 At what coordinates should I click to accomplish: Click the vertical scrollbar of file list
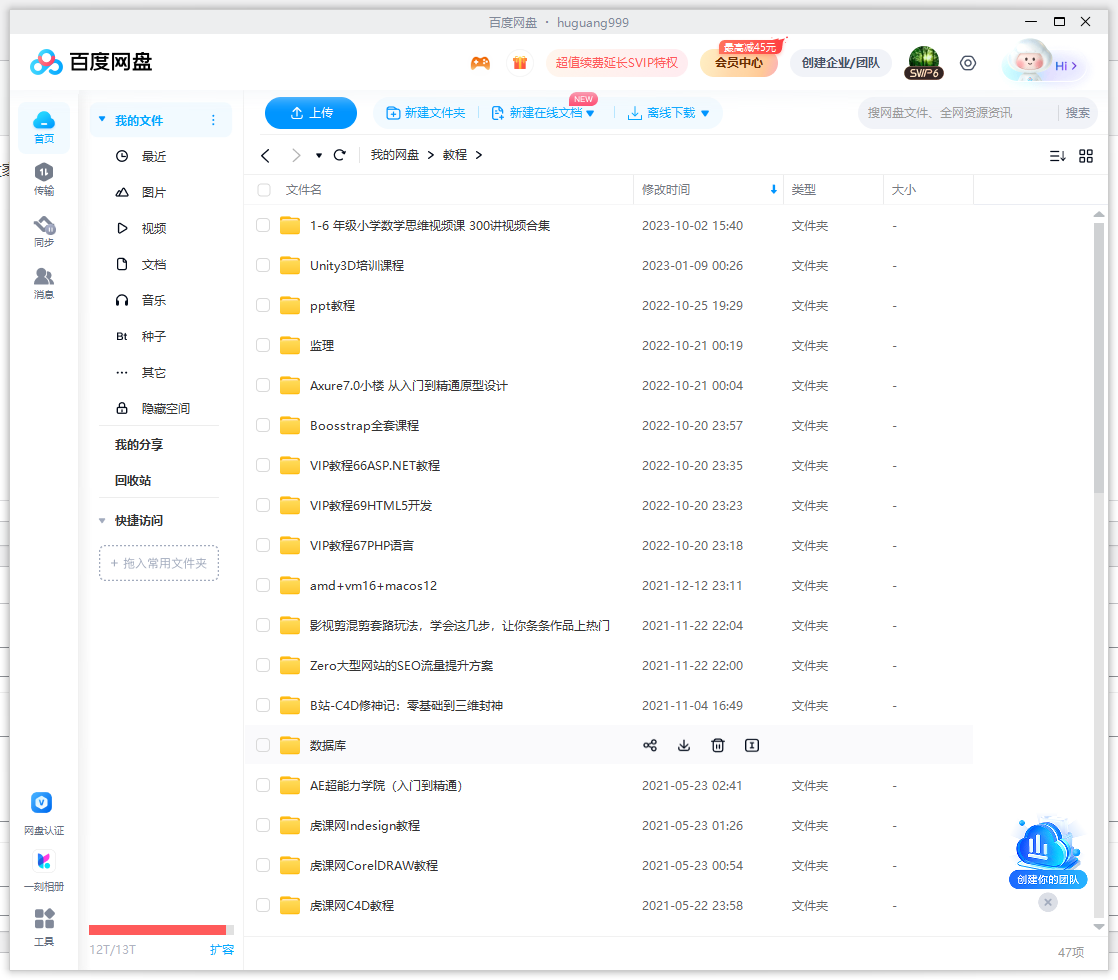point(1099,357)
